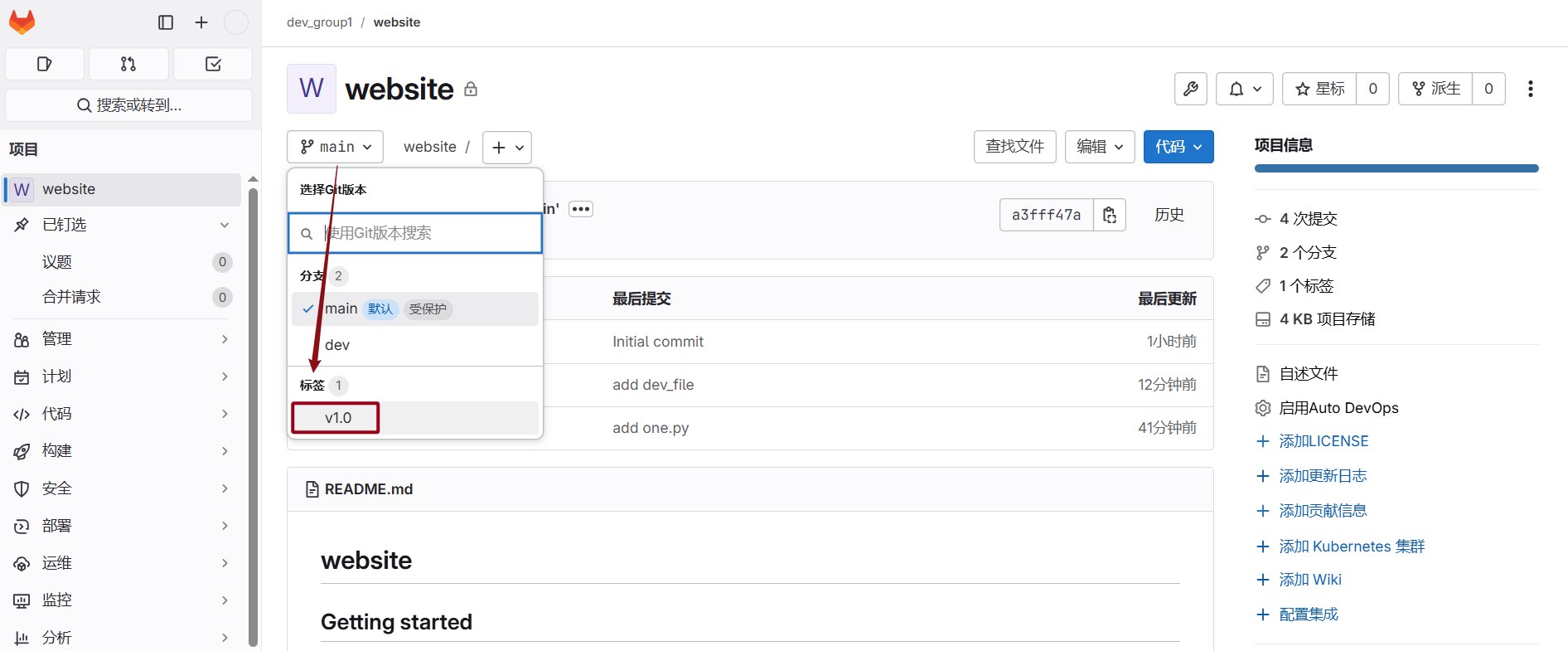1568x651 pixels.
Task: Open the to-do list icon
Action: tap(213, 64)
